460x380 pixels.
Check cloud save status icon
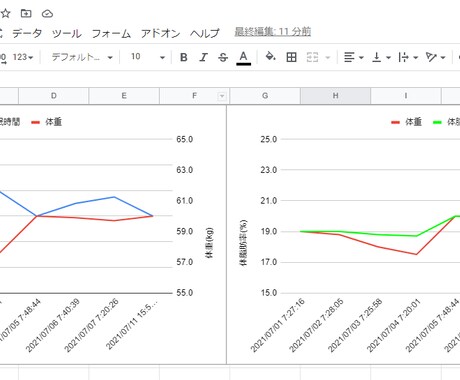click(47, 14)
